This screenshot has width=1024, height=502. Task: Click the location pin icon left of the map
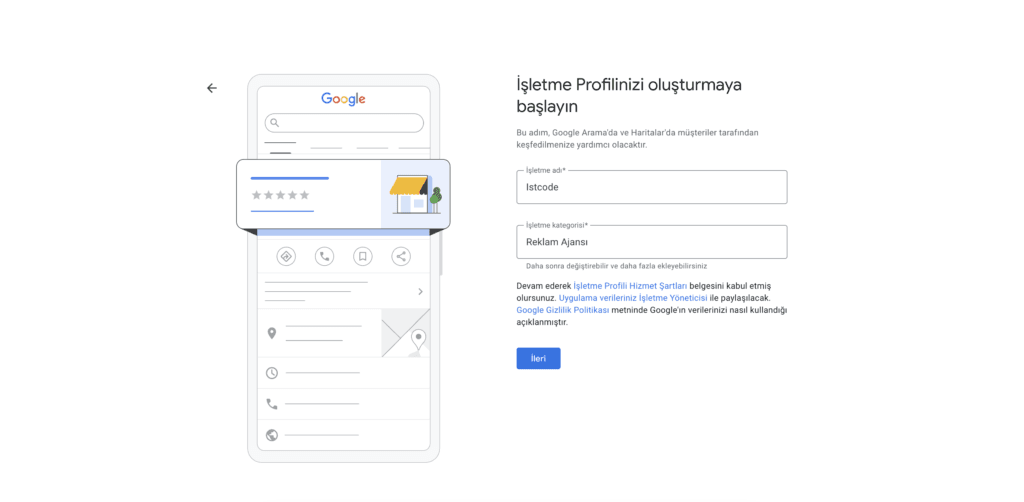[x=272, y=334]
